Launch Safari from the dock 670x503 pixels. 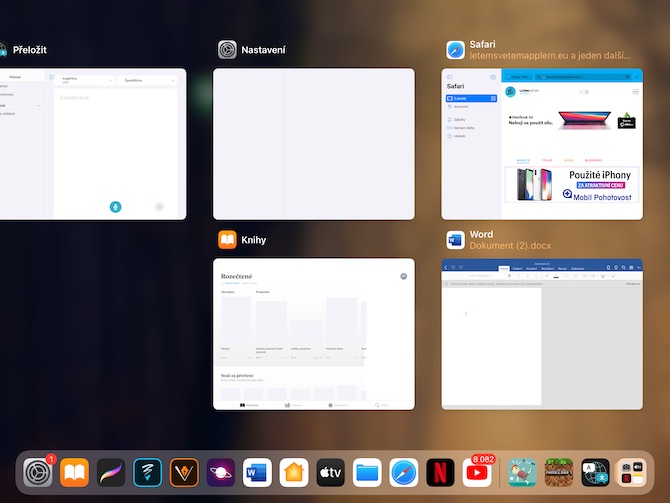click(x=404, y=473)
